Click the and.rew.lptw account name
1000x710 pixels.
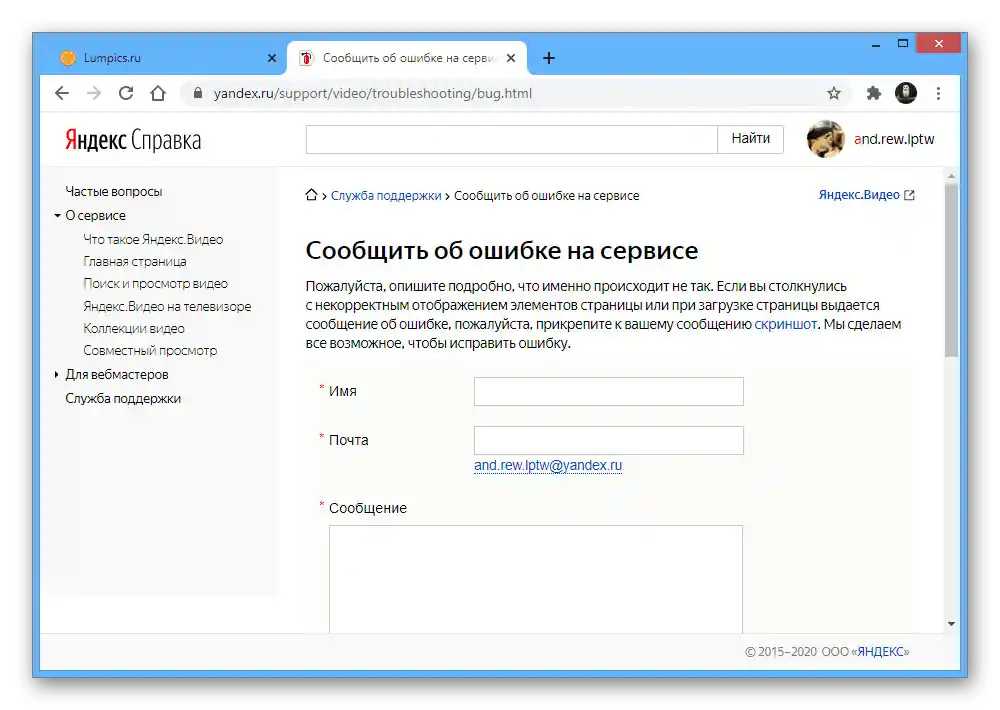894,139
